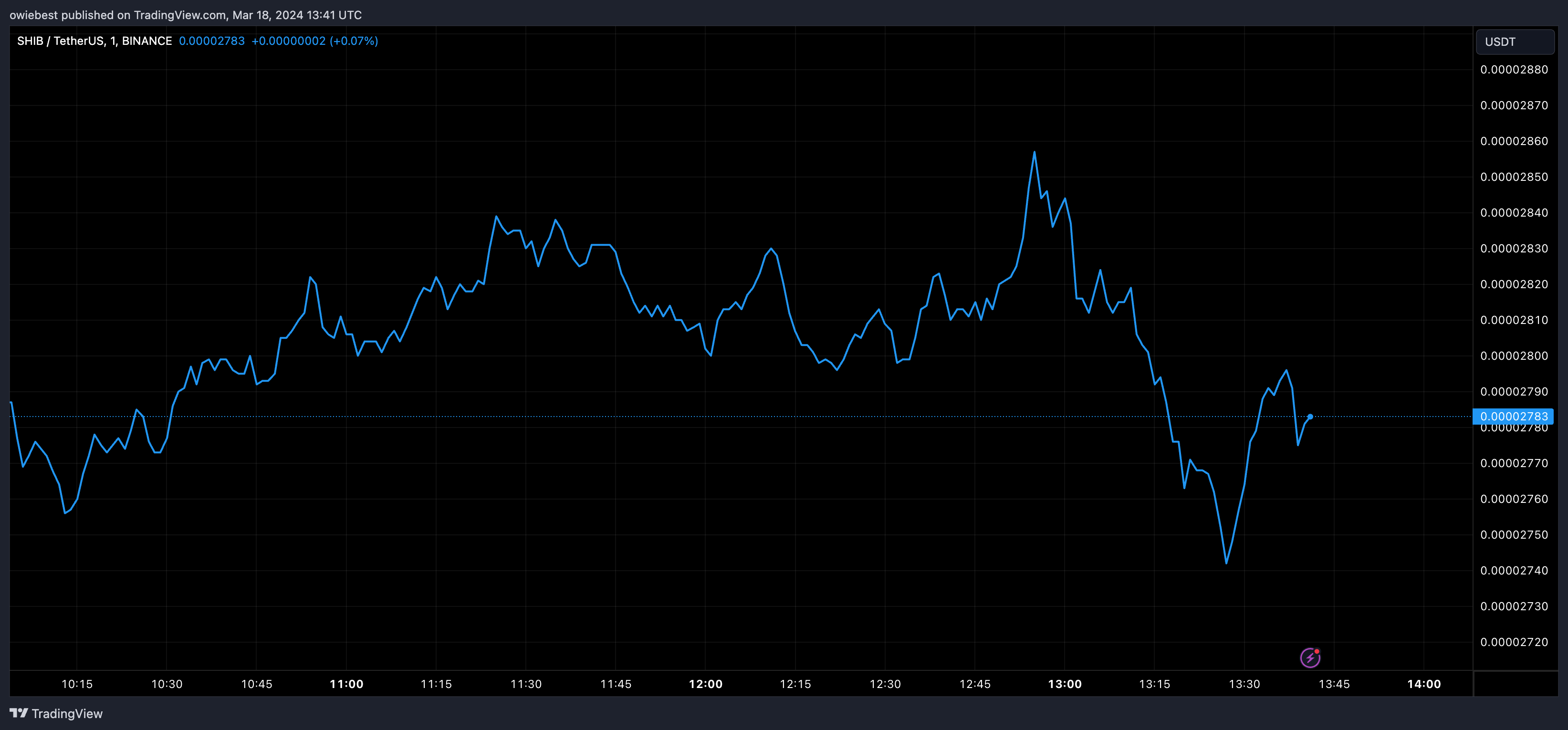The width and height of the screenshot is (1568, 730).
Task: Click the 14:00 time axis label
Action: [x=1424, y=684]
